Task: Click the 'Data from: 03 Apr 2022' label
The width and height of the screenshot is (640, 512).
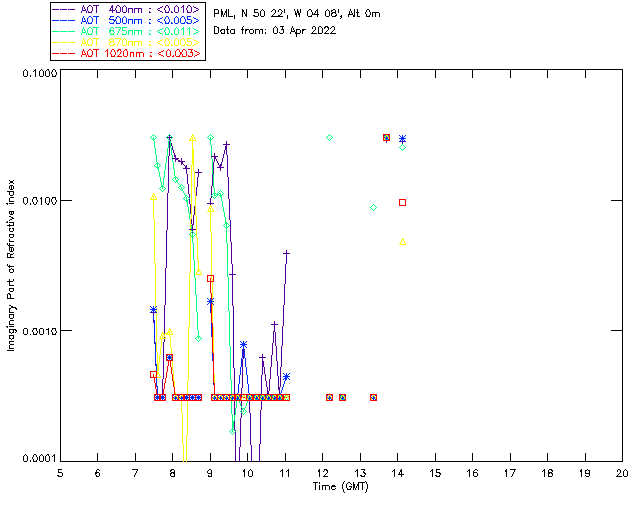Action: [275, 30]
